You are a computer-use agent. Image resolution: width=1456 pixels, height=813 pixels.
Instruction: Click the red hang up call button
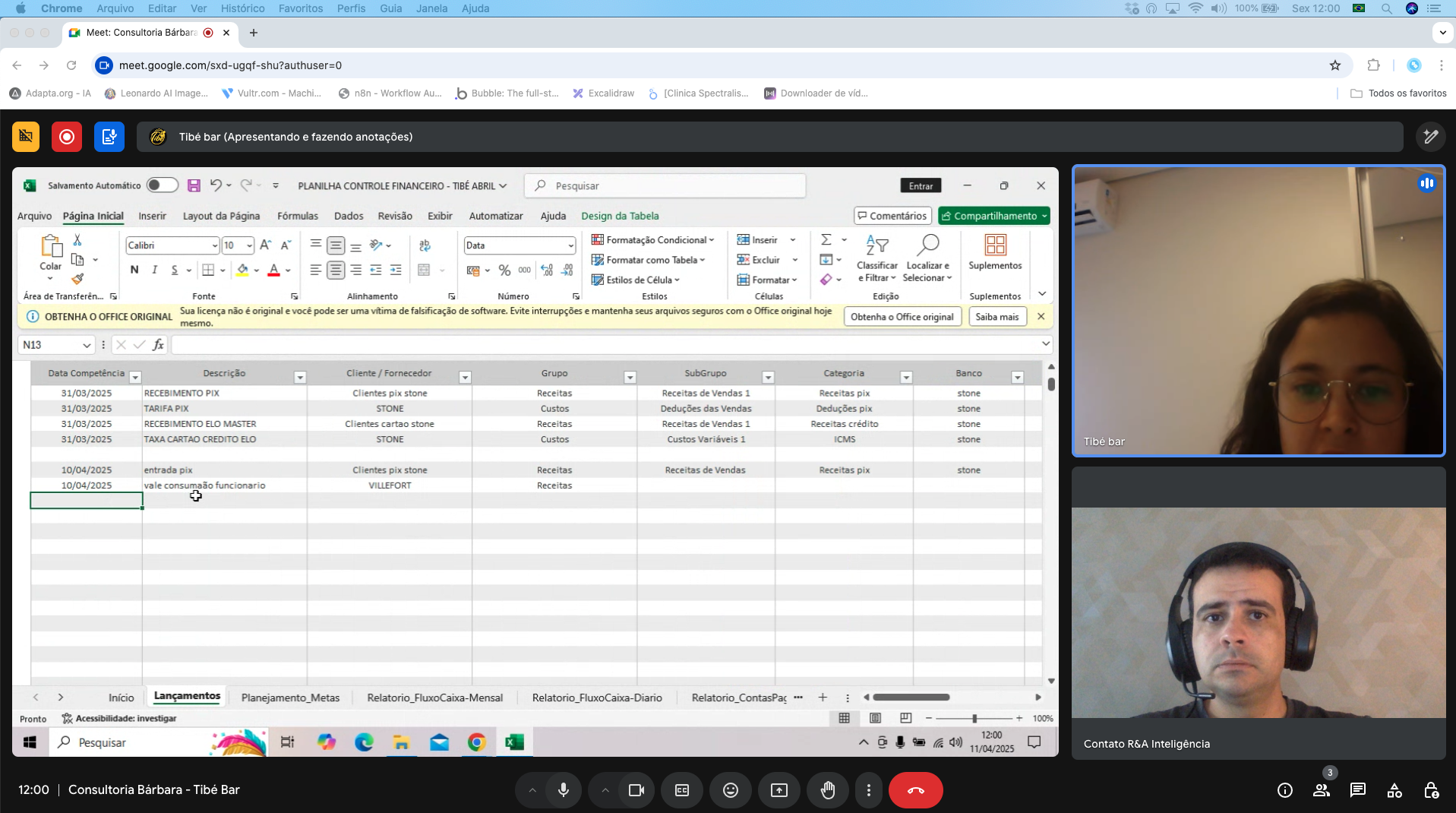tap(915, 790)
